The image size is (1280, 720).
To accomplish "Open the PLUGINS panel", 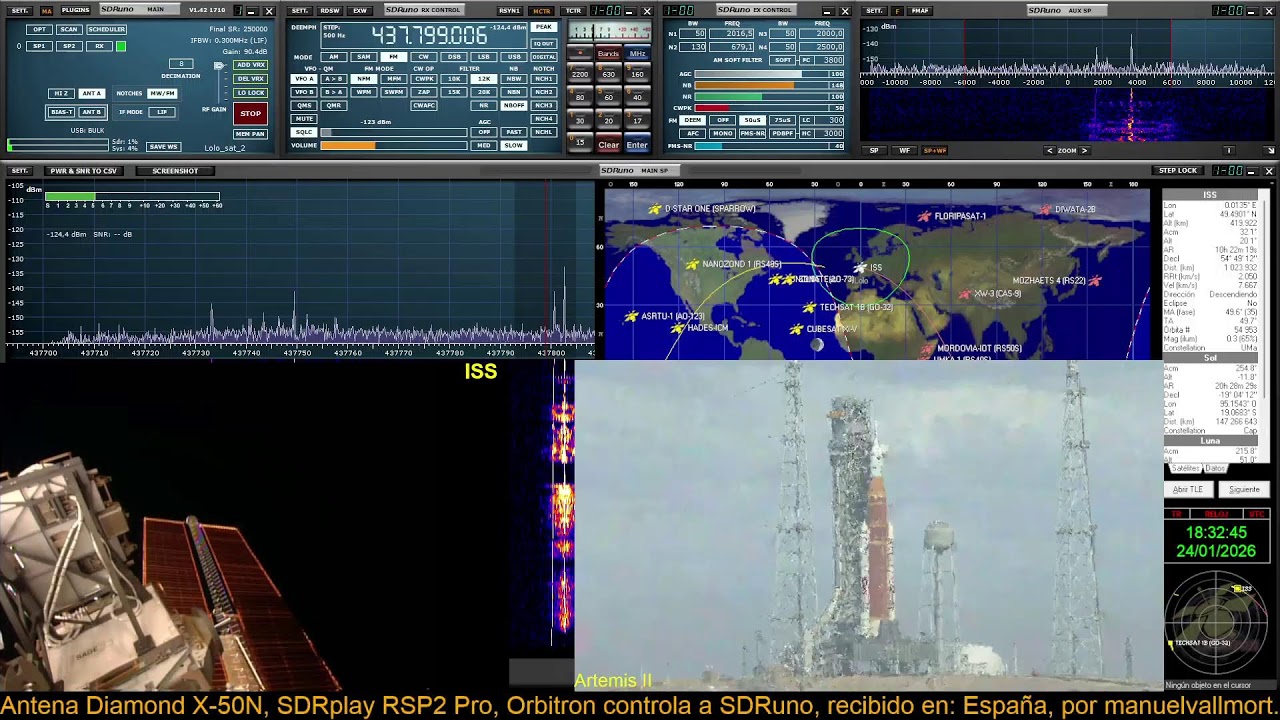I will [x=75, y=10].
